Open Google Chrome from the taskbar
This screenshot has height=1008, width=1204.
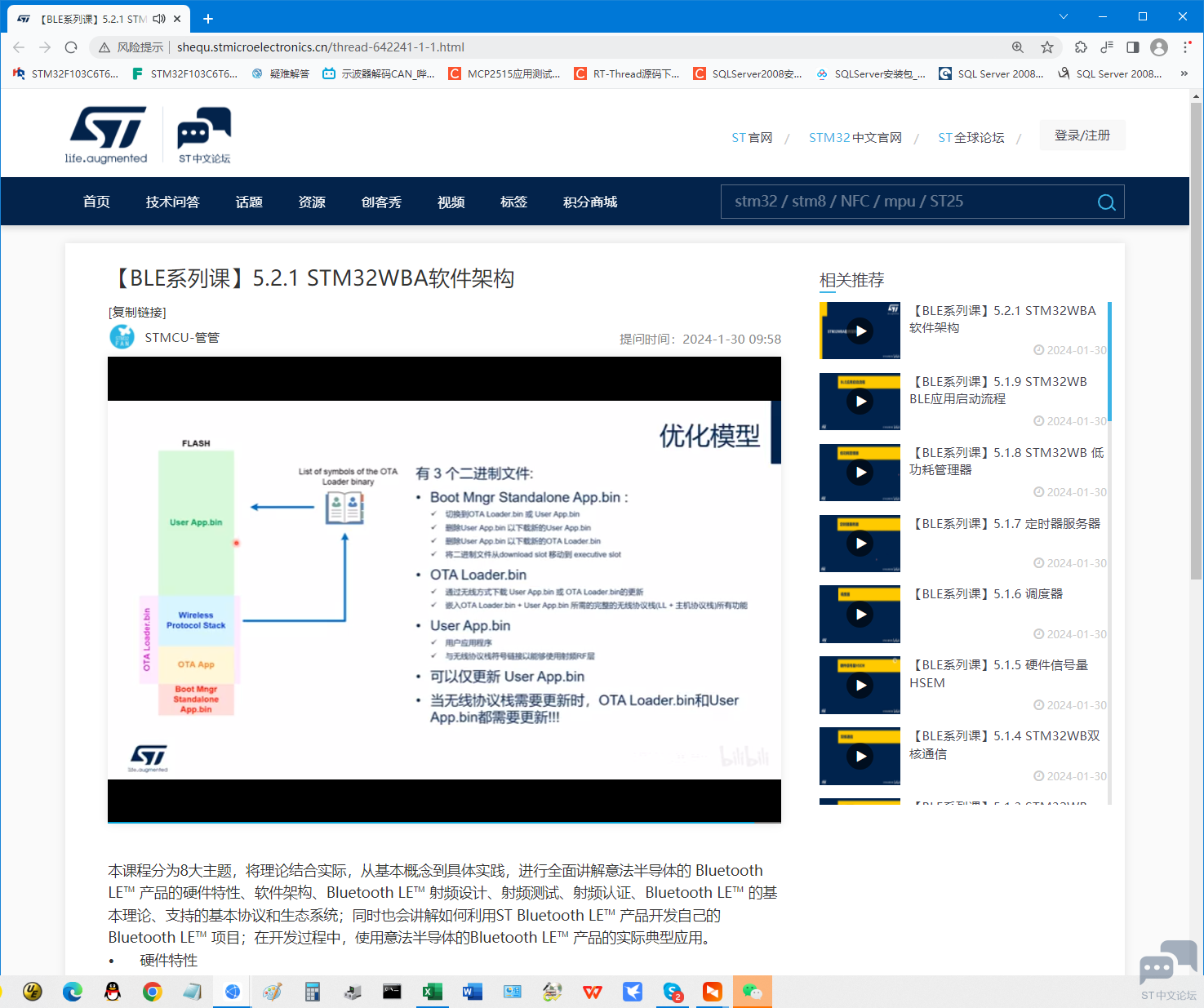[153, 992]
